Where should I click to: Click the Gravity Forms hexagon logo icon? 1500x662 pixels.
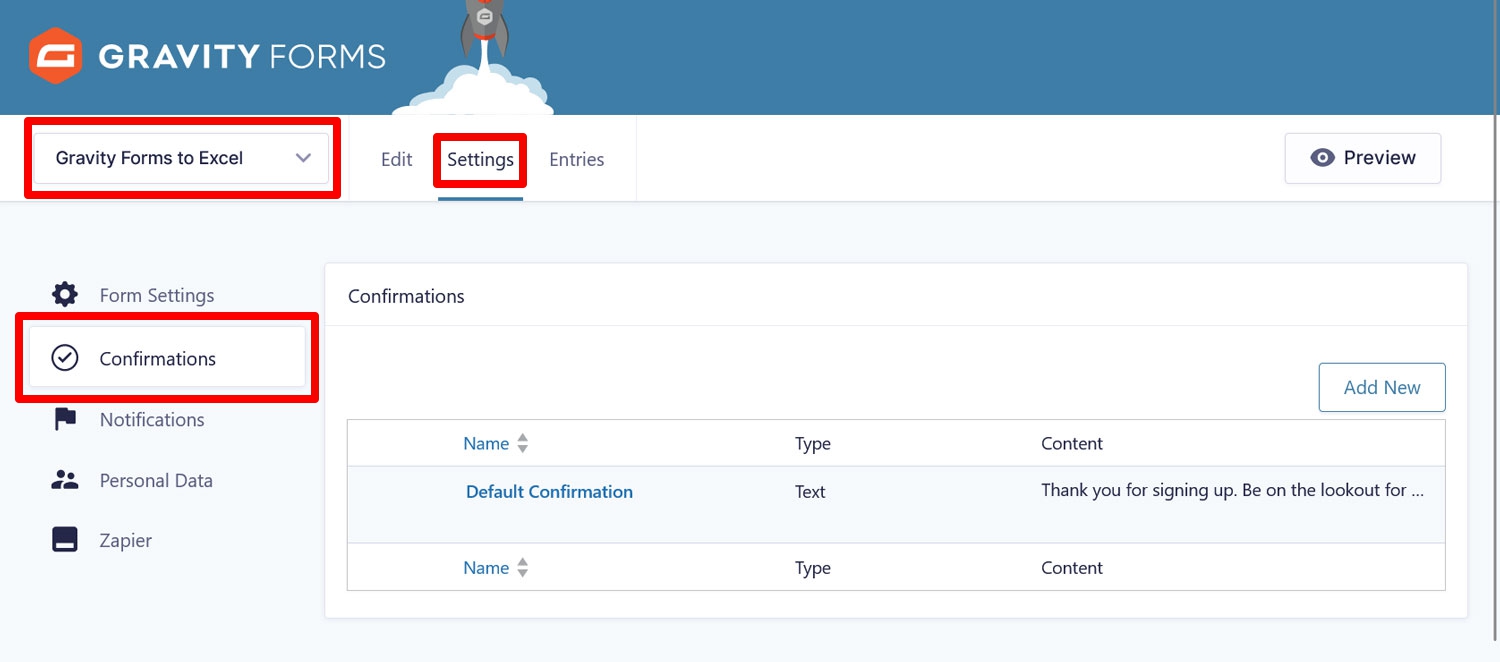(x=56, y=55)
